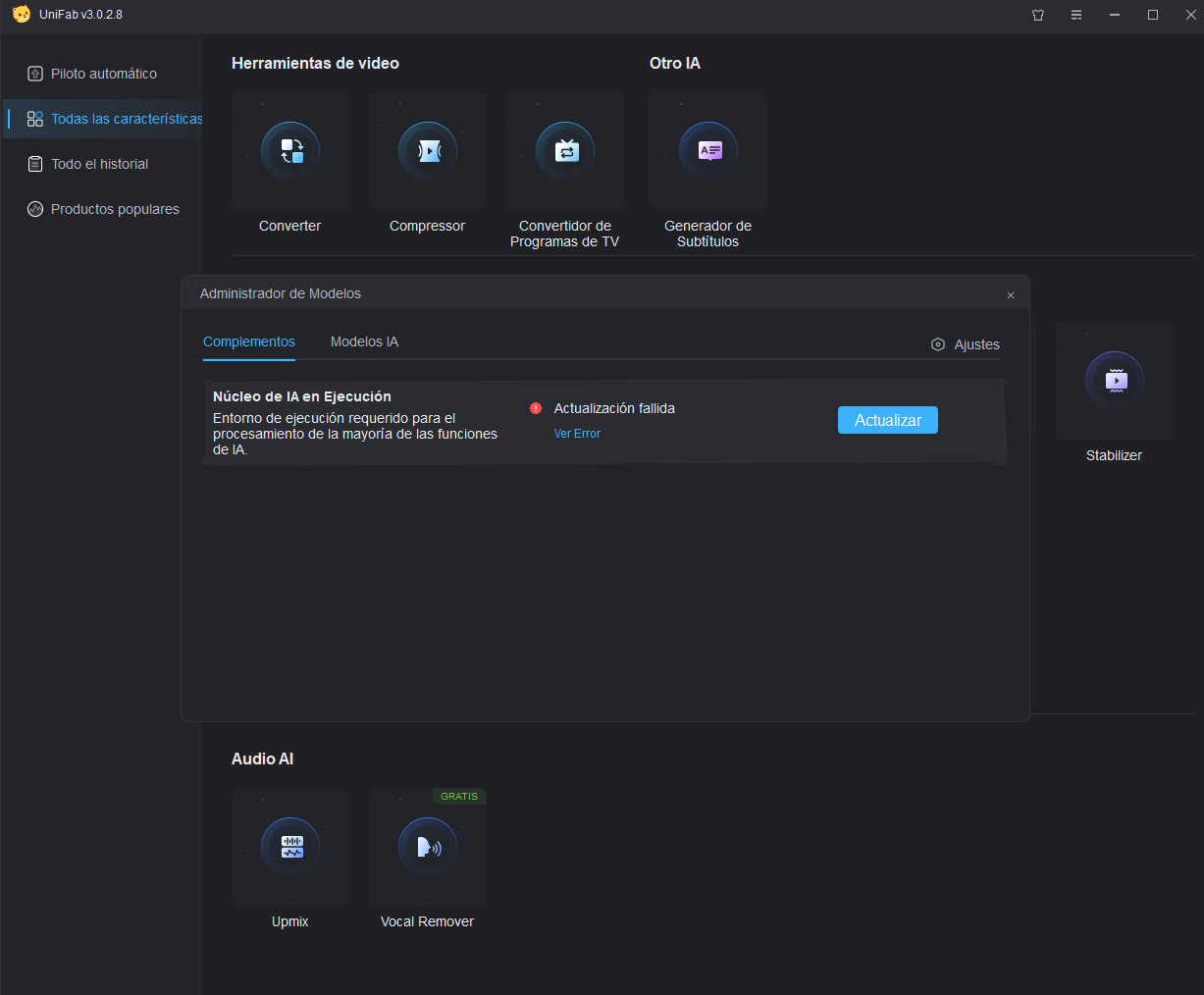
Task: Open the Ajustes settings label
Action: pos(977,344)
